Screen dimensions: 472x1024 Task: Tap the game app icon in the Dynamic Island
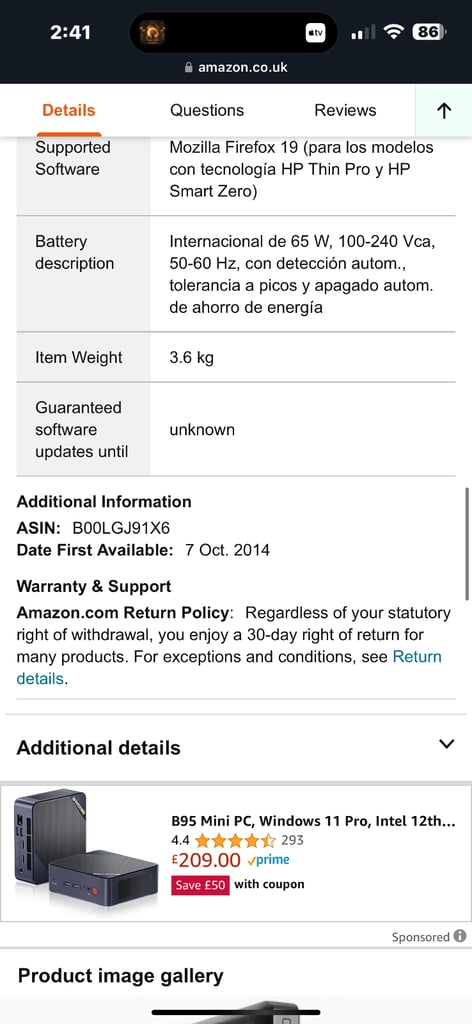tap(152, 32)
